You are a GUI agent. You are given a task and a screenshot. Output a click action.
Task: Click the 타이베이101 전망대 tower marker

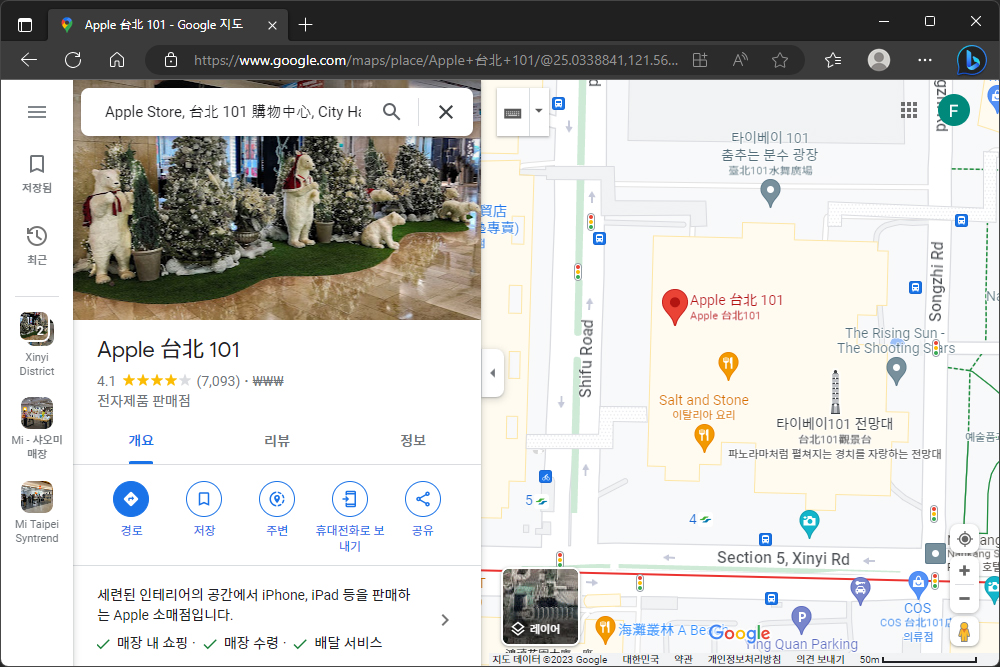click(835, 392)
